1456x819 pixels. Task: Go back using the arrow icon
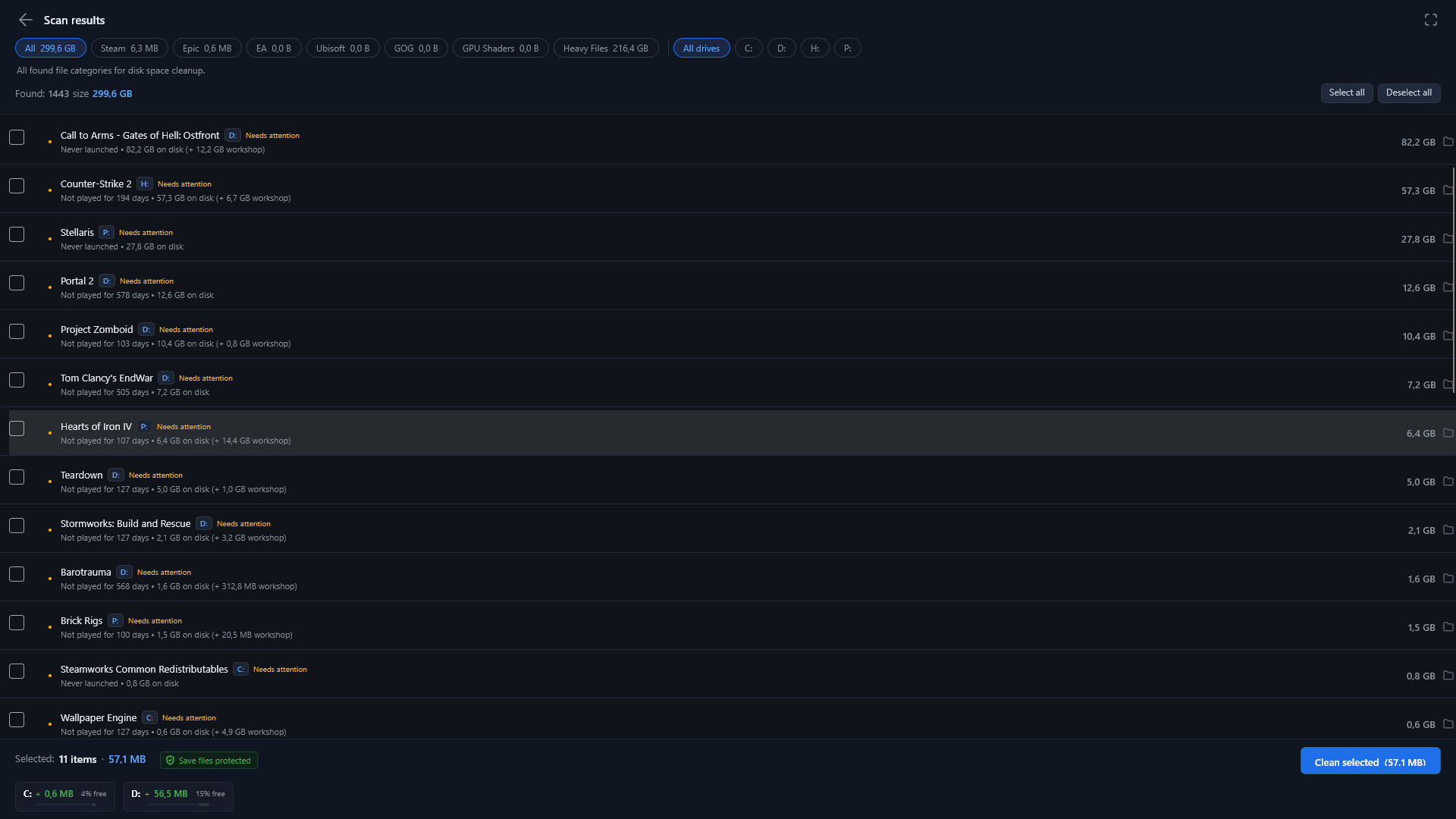(x=26, y=20)
